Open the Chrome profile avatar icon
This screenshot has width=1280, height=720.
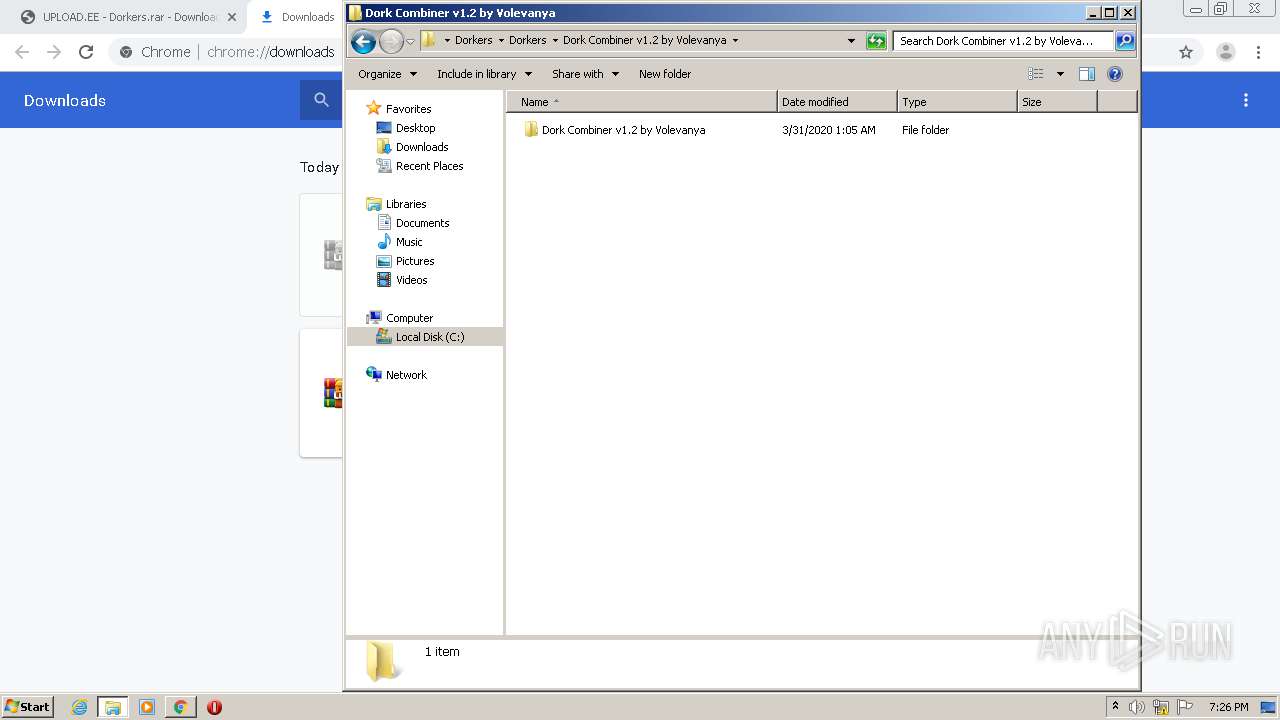coord(1225,52)
